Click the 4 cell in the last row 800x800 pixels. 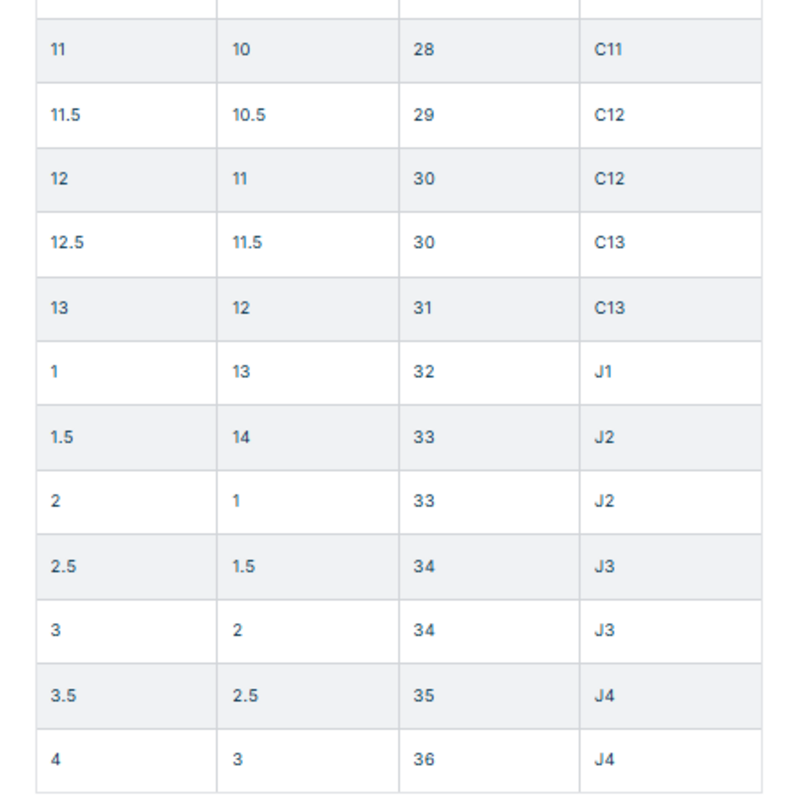pos(56,760)
